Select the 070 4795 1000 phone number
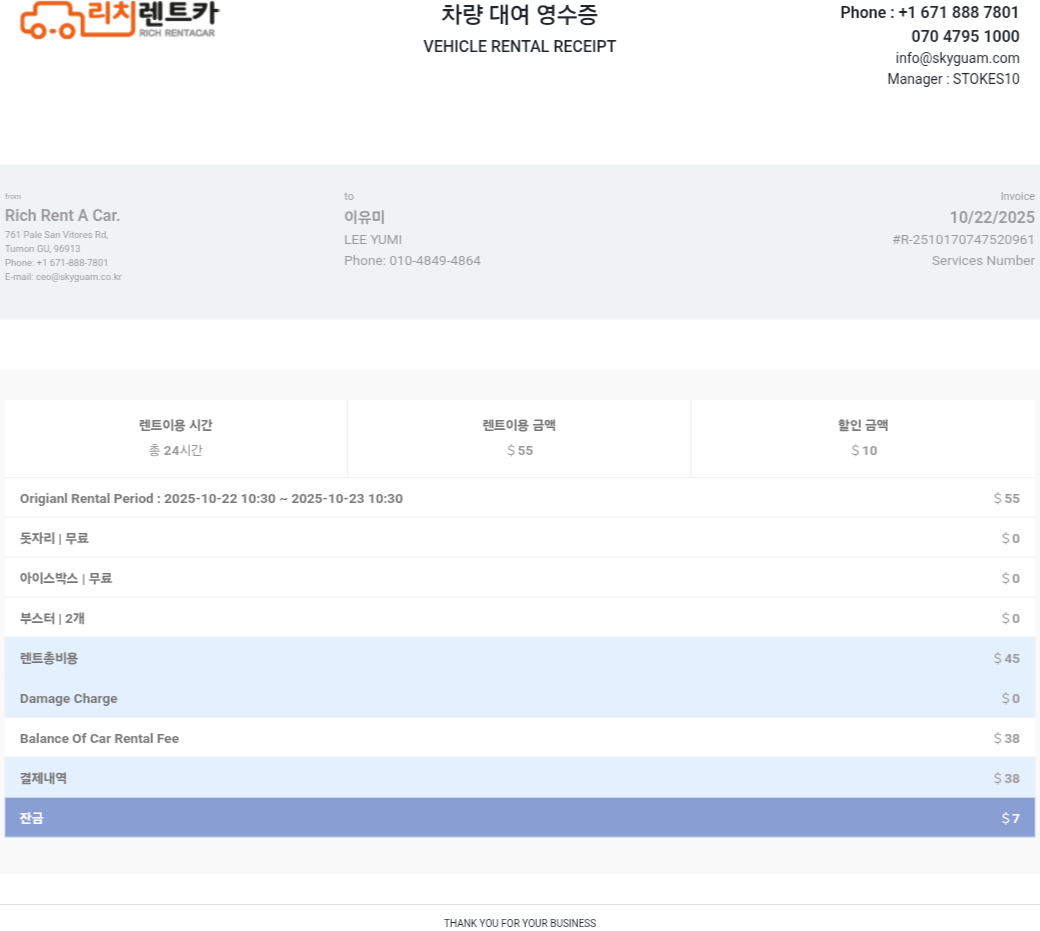 (x=965, y=36)
